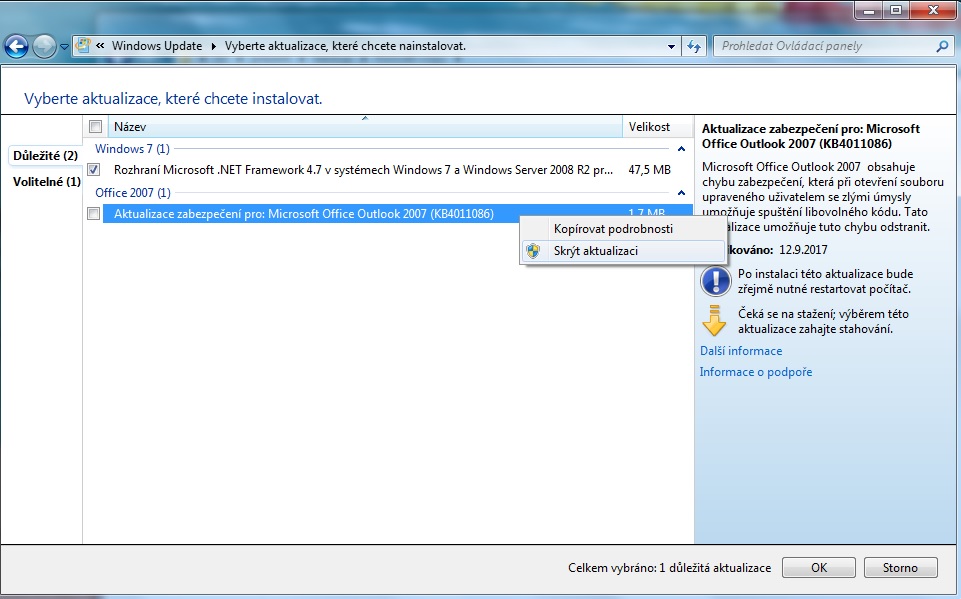The image size is (961, 599).
Task: Toggle the select-all checkbox in header
Action: [95, 127]
